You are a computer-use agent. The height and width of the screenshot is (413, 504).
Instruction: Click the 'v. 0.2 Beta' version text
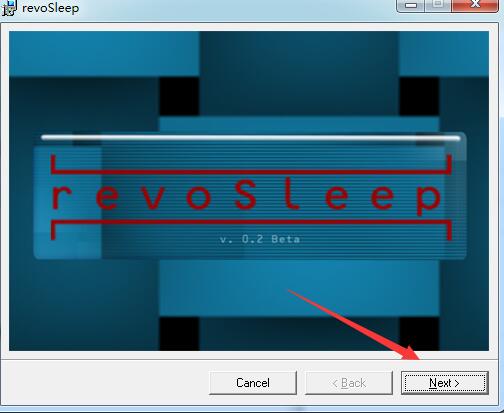[x=260, y=239]
